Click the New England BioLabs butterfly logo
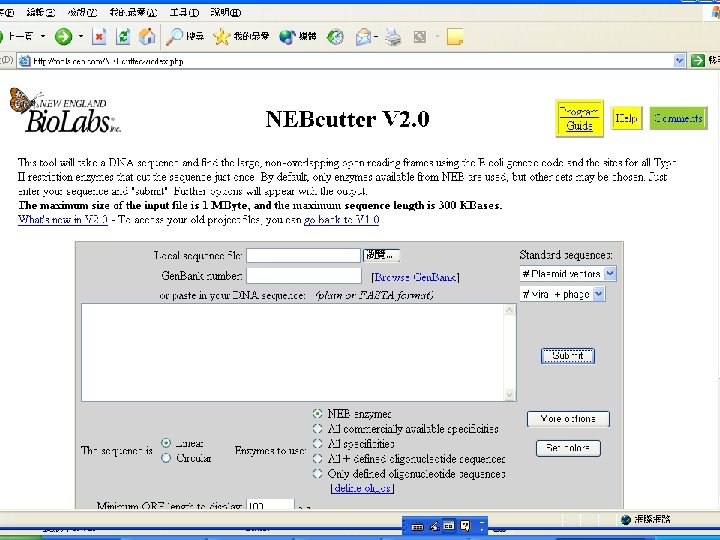The image size is (720, 540). (64, 111)
